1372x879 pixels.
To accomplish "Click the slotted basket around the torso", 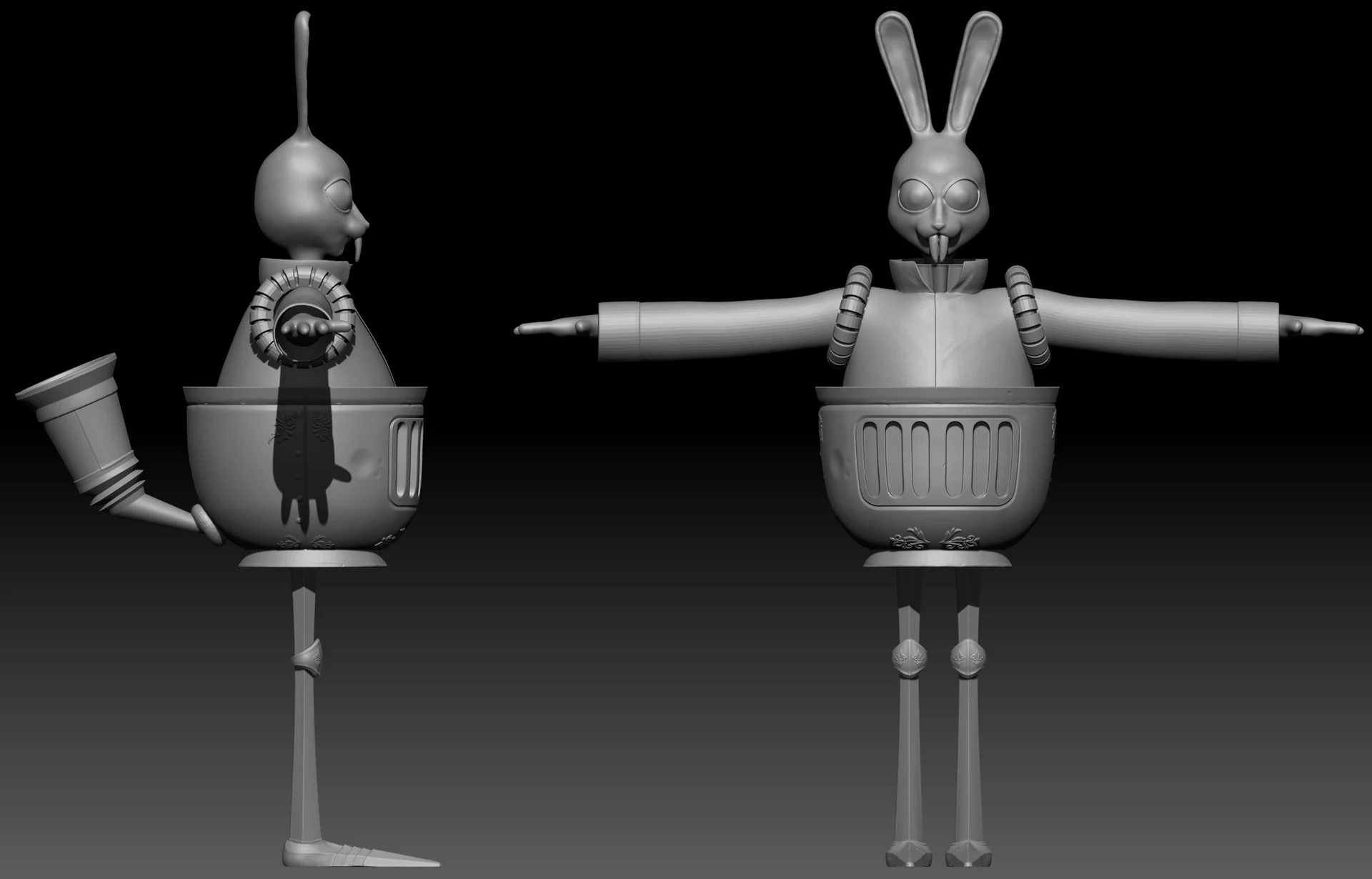I will (x=936, y=457).
